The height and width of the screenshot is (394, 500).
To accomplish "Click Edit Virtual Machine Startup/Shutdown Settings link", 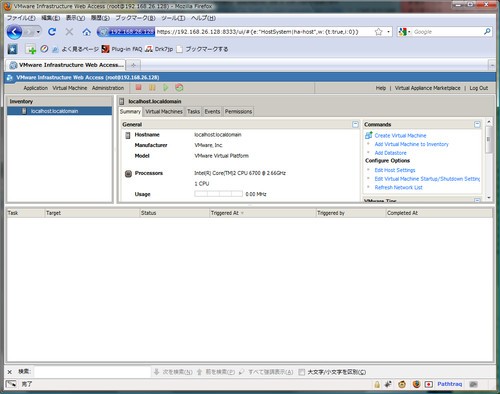I will click(427, 179).
